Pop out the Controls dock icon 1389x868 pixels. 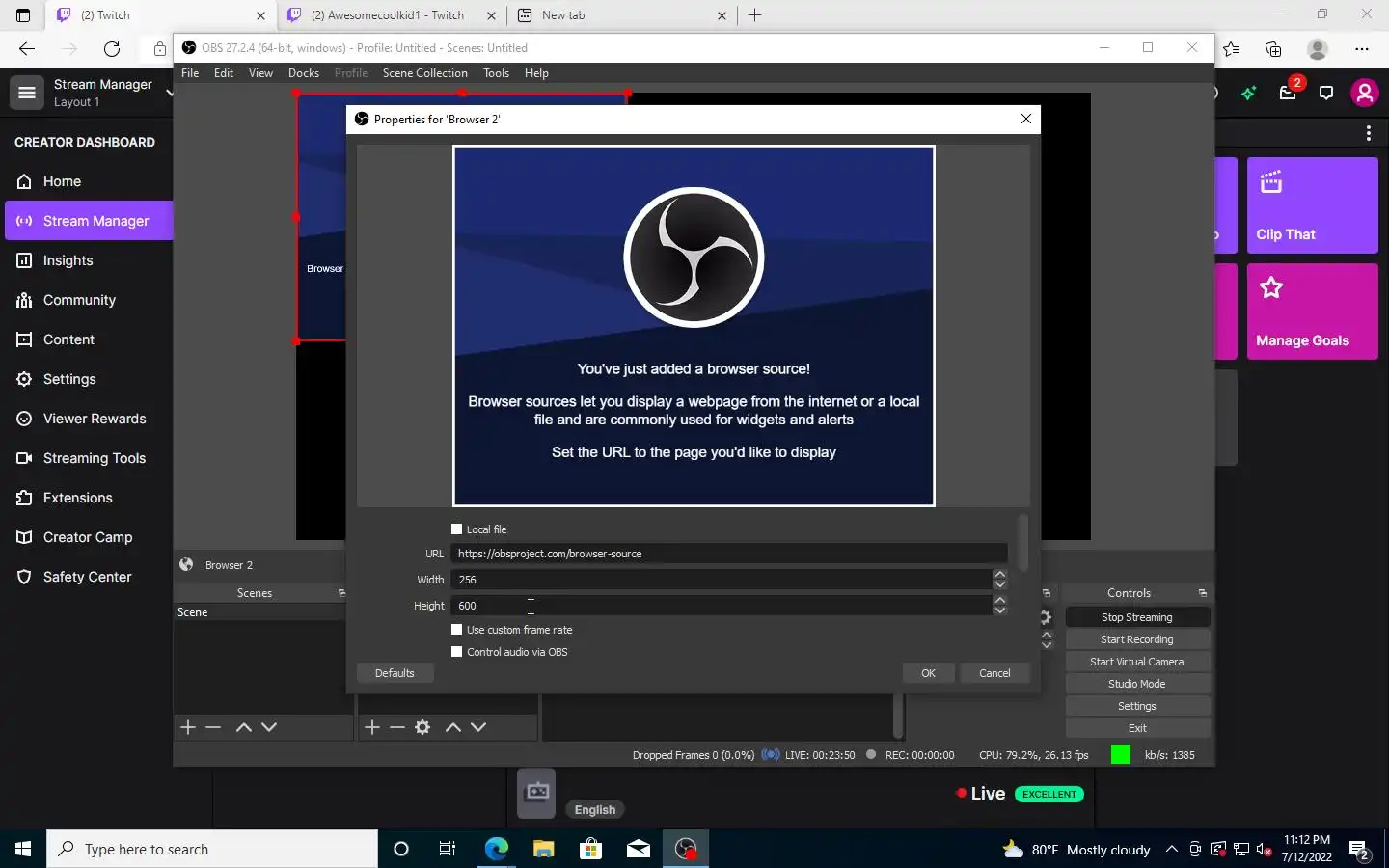pyautogui.click(x=1202, y=593)
